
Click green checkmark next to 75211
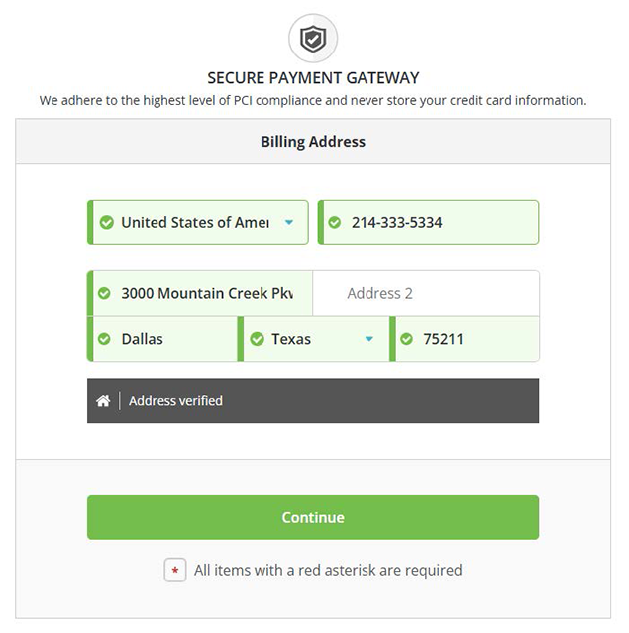tap(406, 339)
